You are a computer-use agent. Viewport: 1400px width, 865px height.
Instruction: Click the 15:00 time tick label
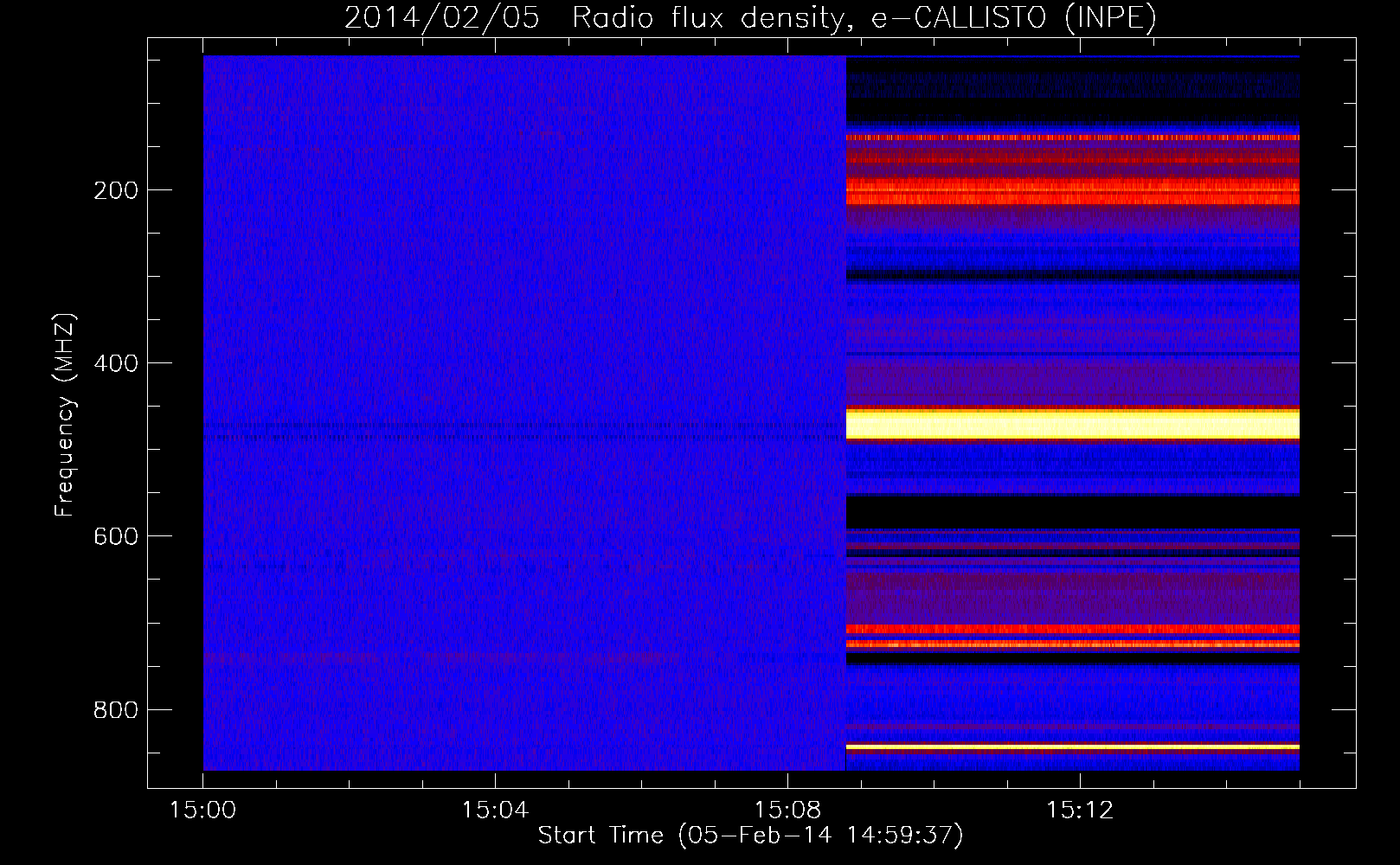tap(202, 811)
